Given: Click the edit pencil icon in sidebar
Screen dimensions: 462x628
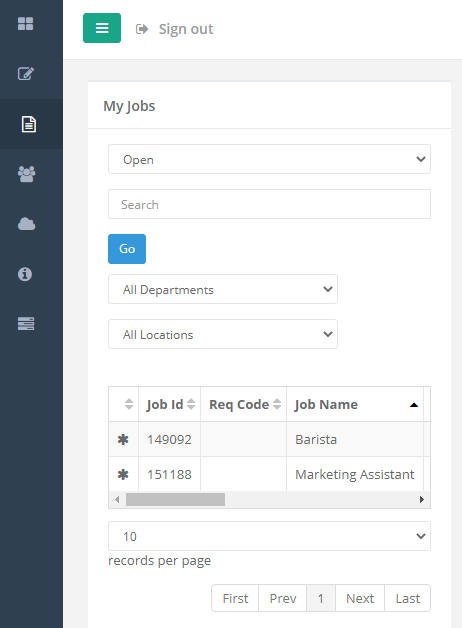Looking at the screenshot, I should point(26,74).
